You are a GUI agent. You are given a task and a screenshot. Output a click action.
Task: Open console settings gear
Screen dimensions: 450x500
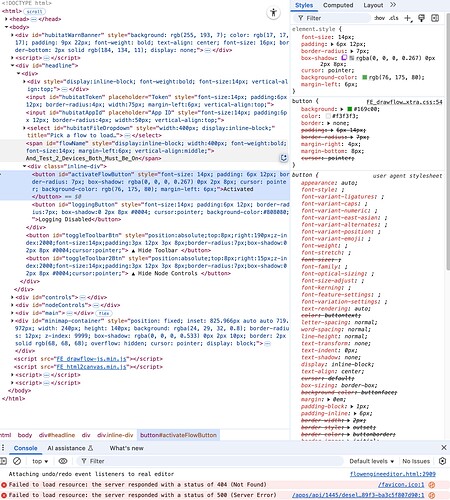pos(442,461)
